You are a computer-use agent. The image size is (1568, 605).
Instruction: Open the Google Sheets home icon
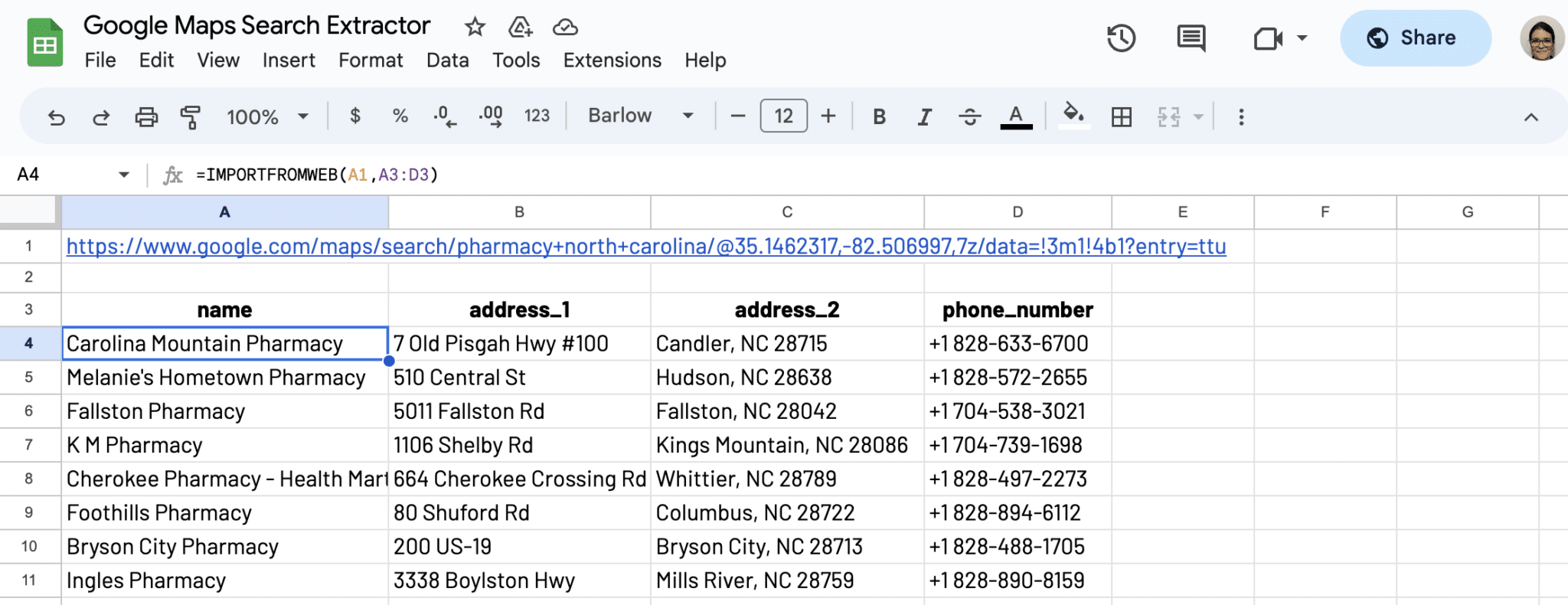click(44, 43)
